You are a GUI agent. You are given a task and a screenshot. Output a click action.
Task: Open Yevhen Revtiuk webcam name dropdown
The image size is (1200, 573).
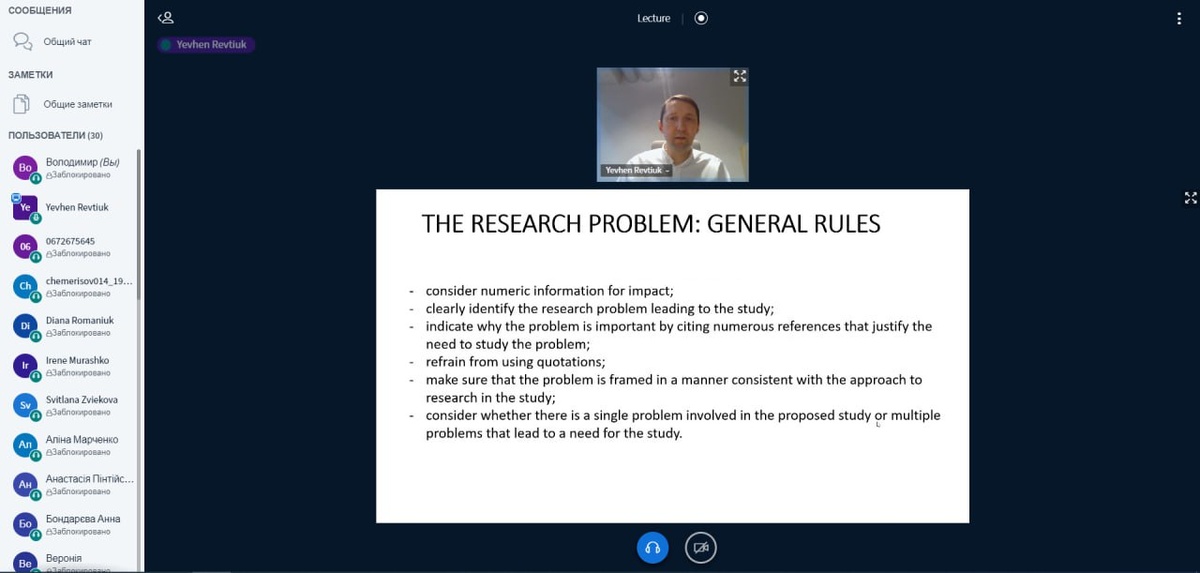[x=636, y=171]
